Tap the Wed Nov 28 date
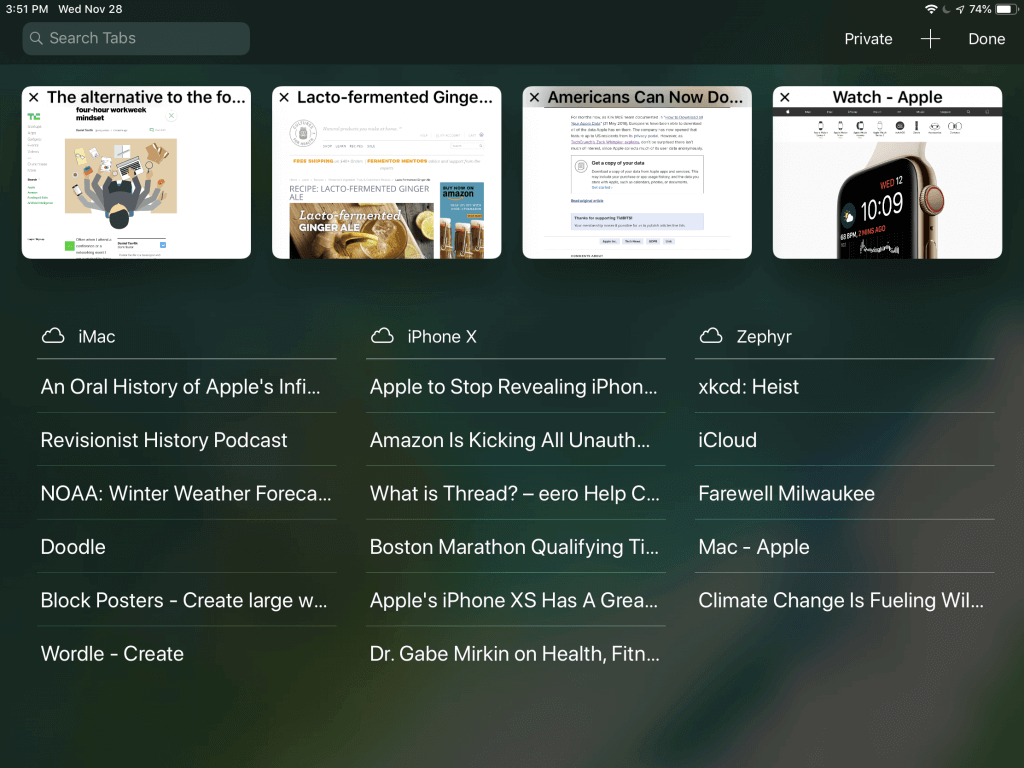Screen dimensions: 1024x768 [x=90, y=9]
